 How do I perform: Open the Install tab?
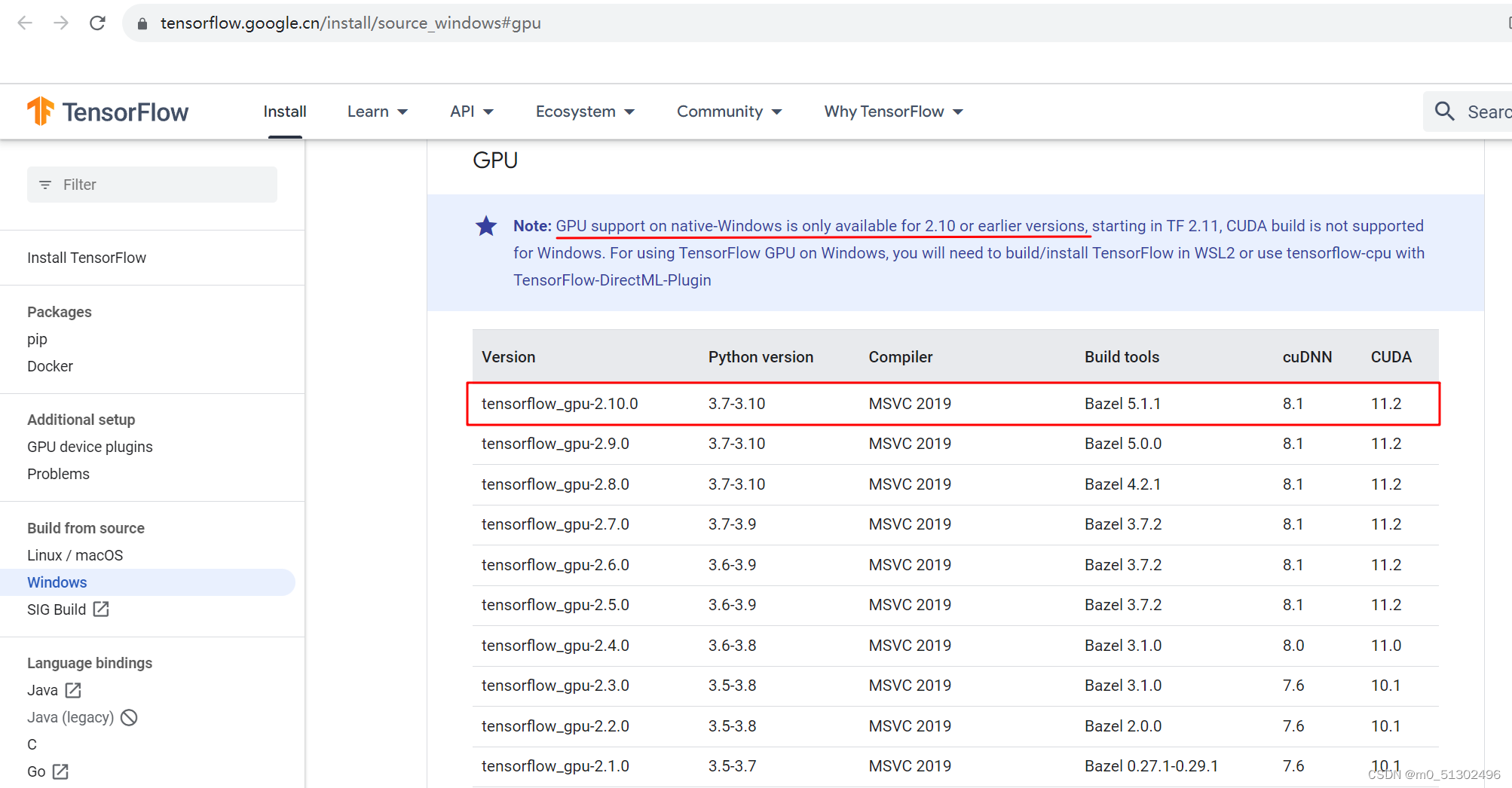285,111
